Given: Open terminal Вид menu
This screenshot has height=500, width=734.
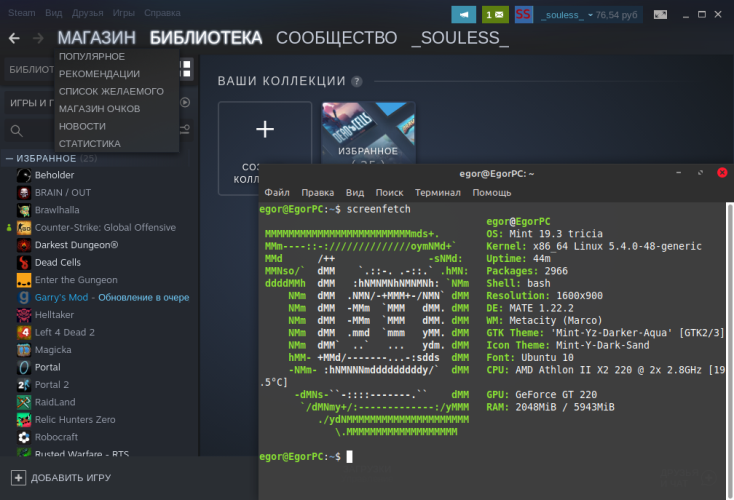Looking at the screenshot, I should [x=355, y=192].
